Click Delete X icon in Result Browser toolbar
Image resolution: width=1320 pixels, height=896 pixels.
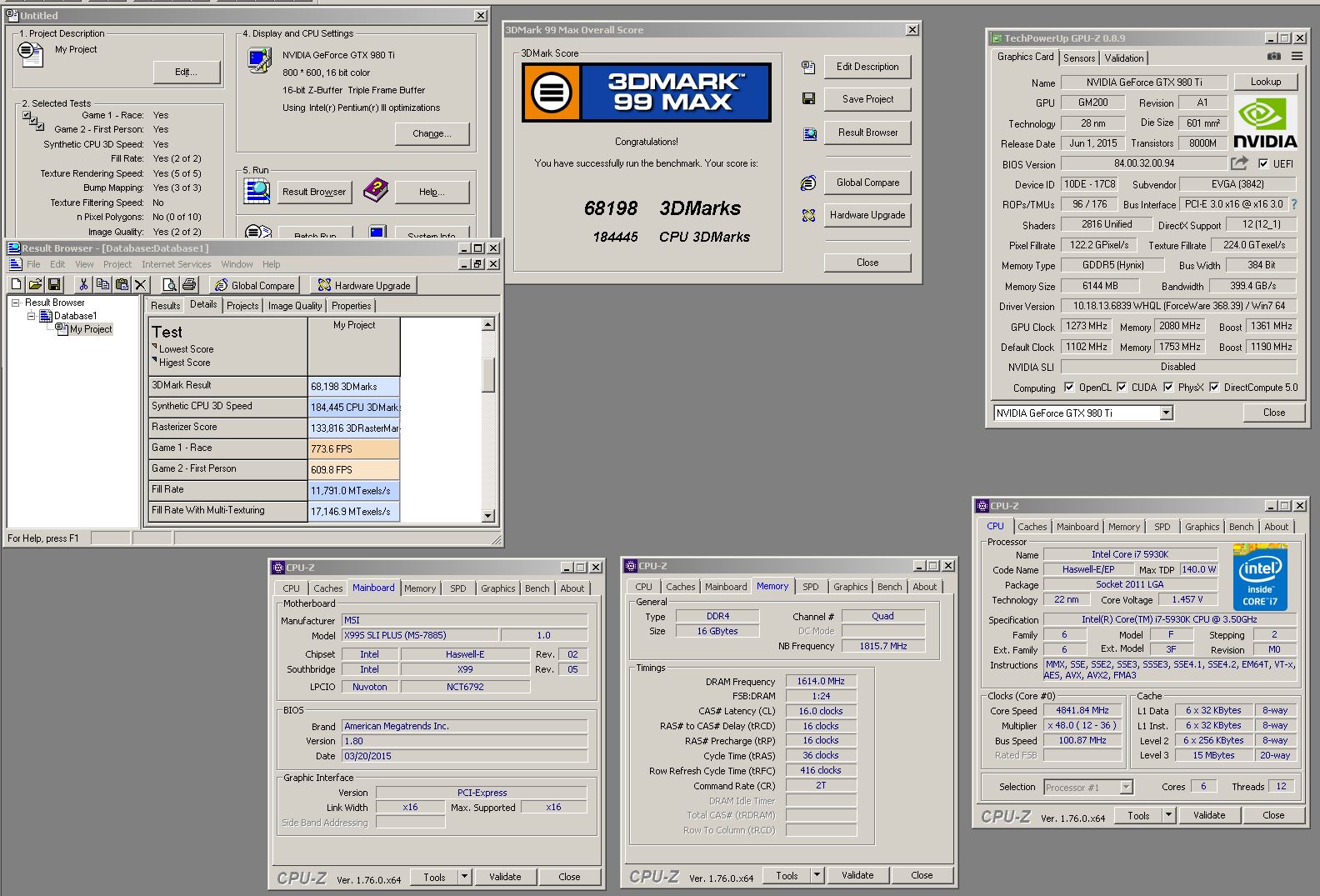[141, 285]
